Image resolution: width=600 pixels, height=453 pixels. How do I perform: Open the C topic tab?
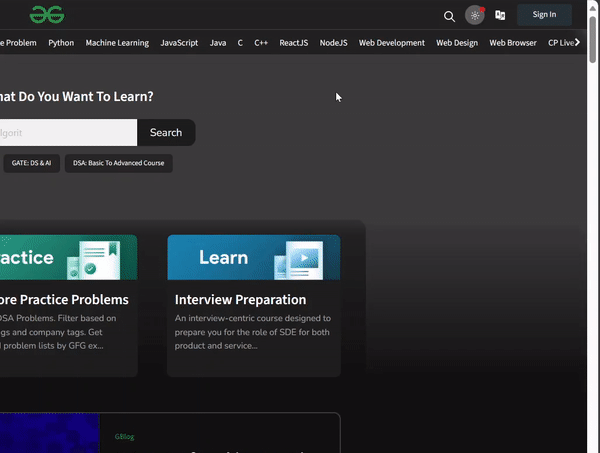(240, 43)
